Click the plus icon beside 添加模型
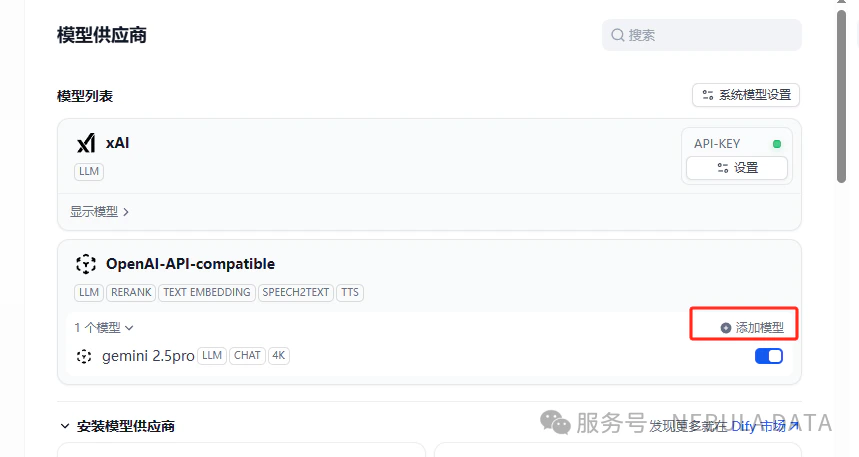The height and width of the screenshot is (457, 859). (725, 328)
